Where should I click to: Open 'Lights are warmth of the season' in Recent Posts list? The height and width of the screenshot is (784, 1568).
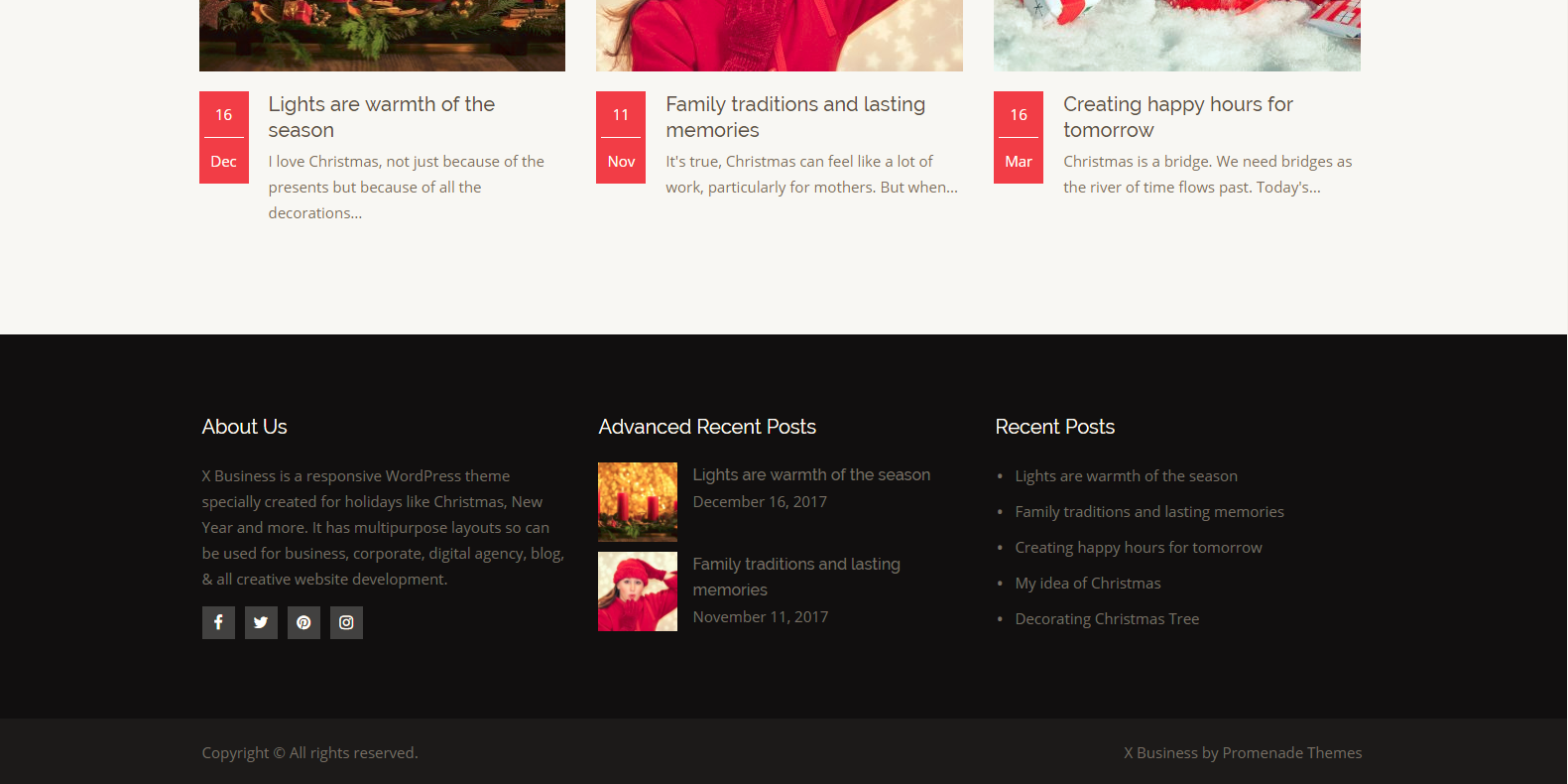pyautogui.click(x=1126, y=476)
